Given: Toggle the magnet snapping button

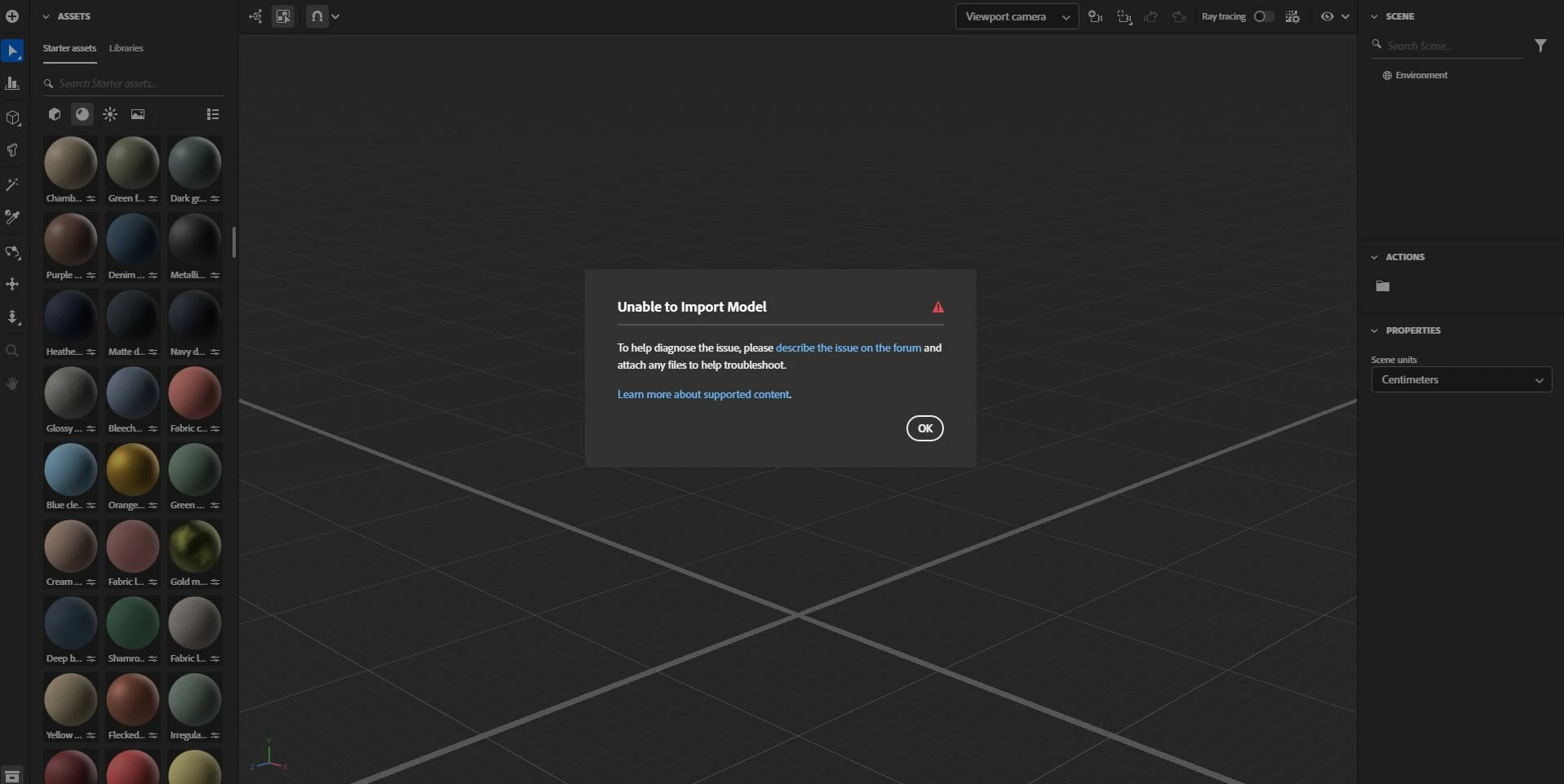Looking at the screenshot, I should 317,16.
